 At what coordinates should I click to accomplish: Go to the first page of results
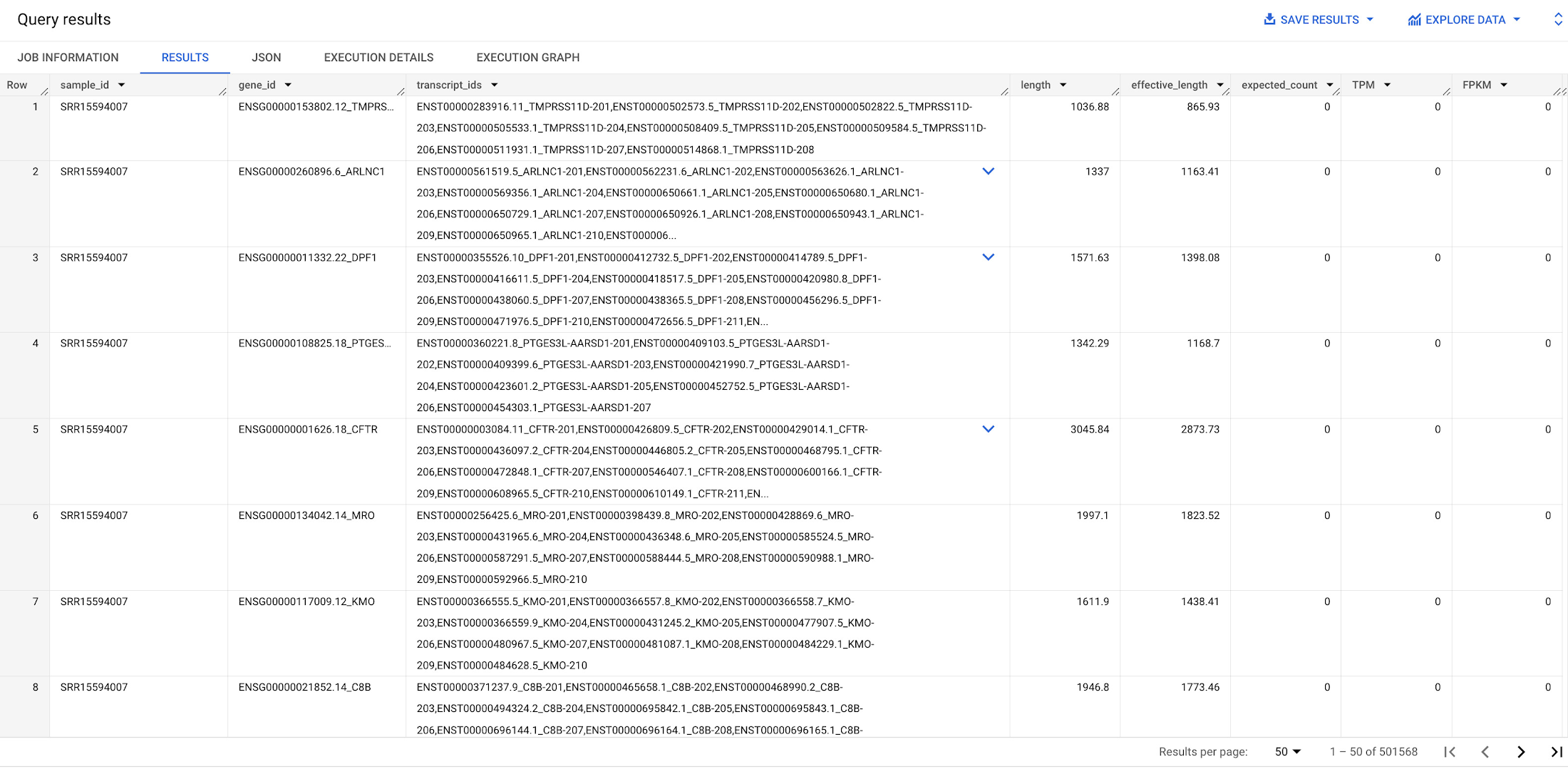pyautogui.click(x=1450, y=752)
